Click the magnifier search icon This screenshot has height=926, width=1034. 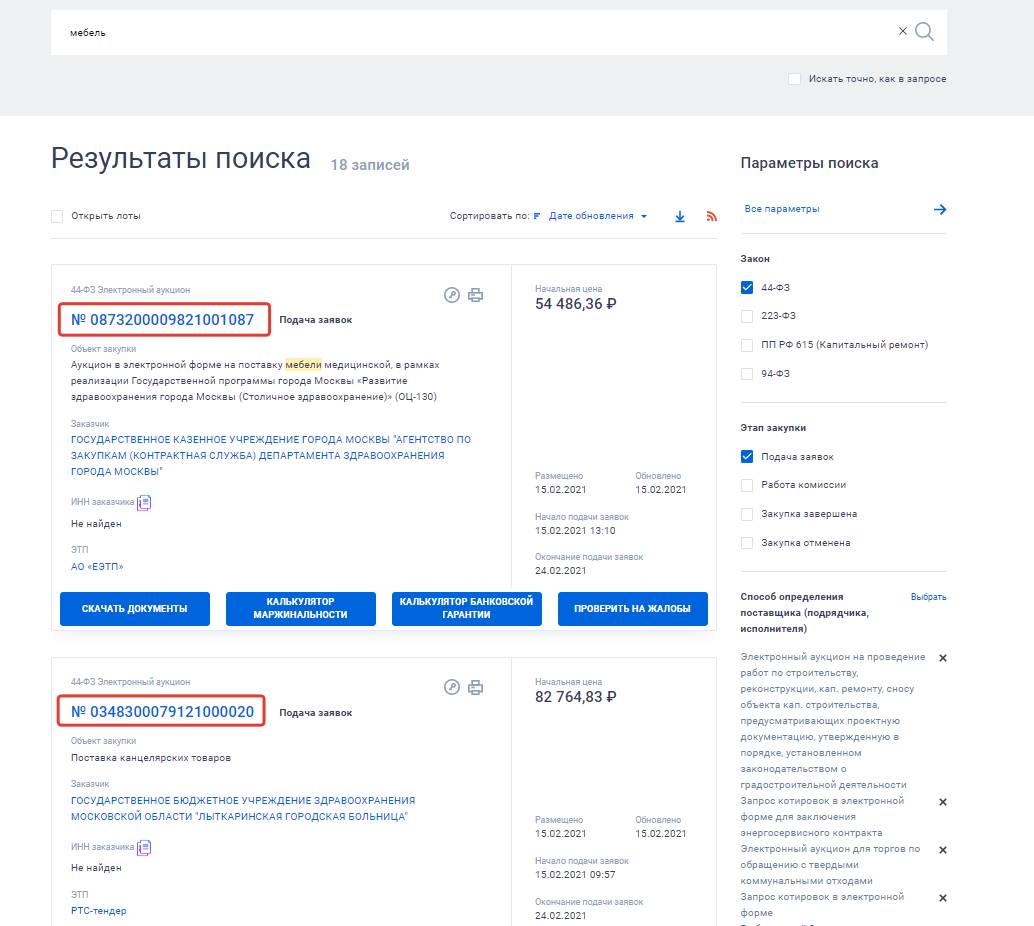pyautogui.click(x=925, y=32)
